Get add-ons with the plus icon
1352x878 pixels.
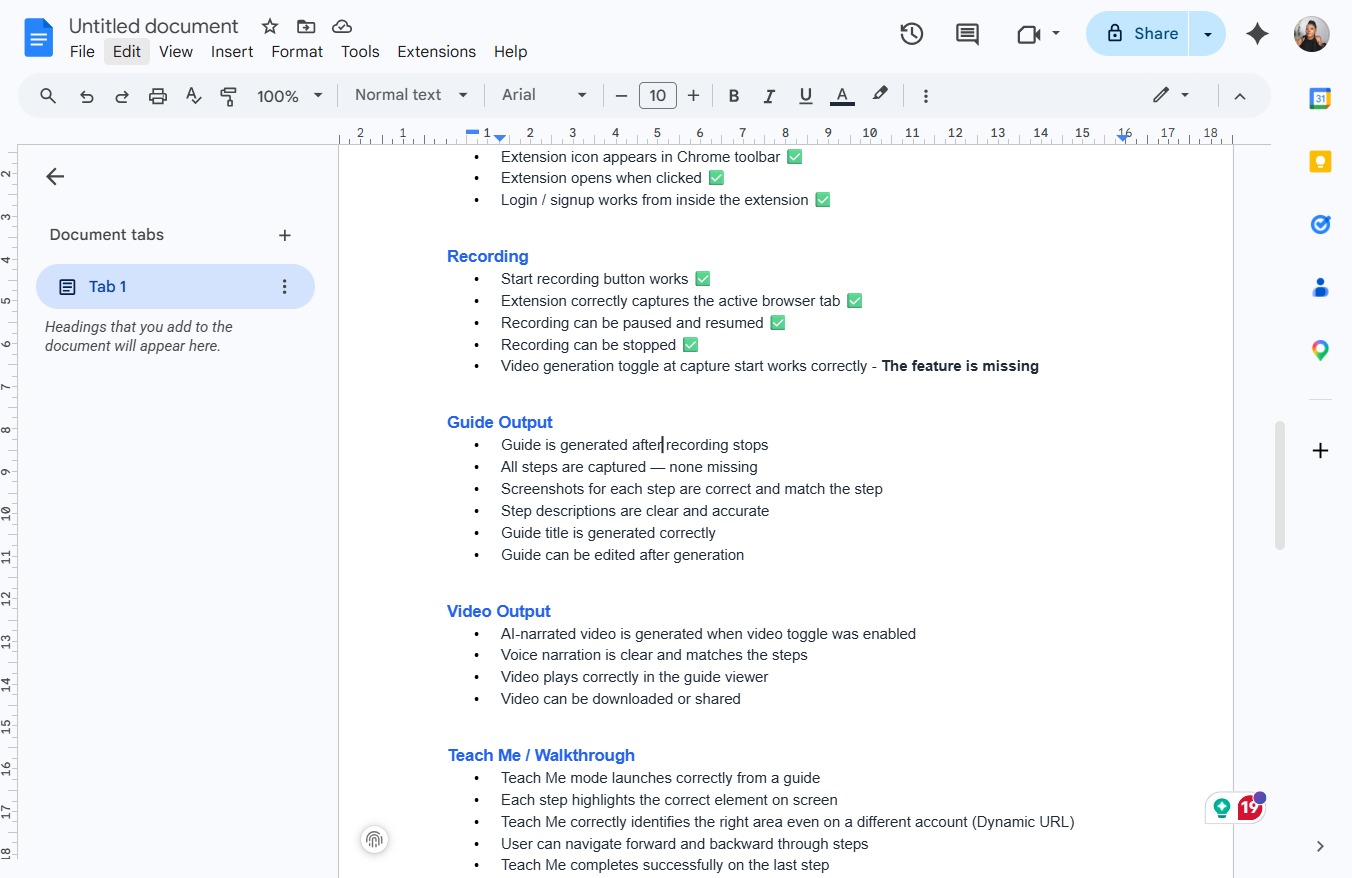pos(1320,450)
